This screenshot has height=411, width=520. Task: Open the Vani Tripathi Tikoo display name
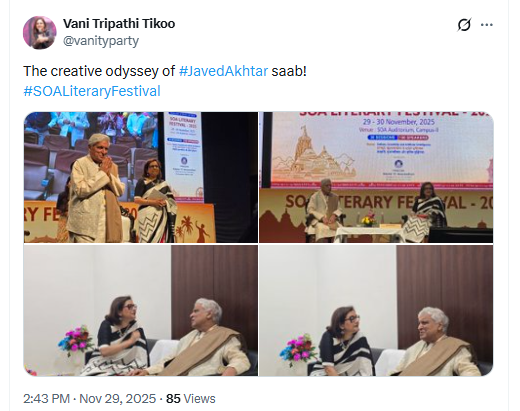119,24
